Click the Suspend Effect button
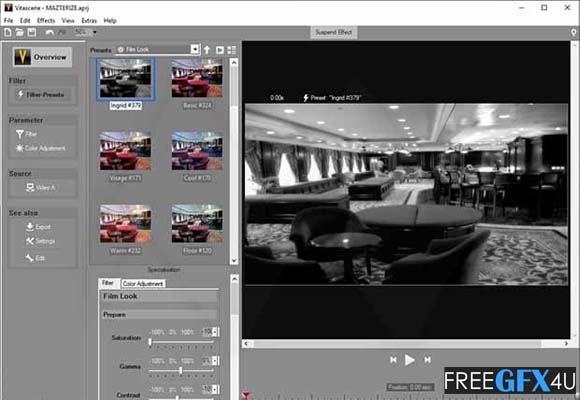 tap(334, 32)
